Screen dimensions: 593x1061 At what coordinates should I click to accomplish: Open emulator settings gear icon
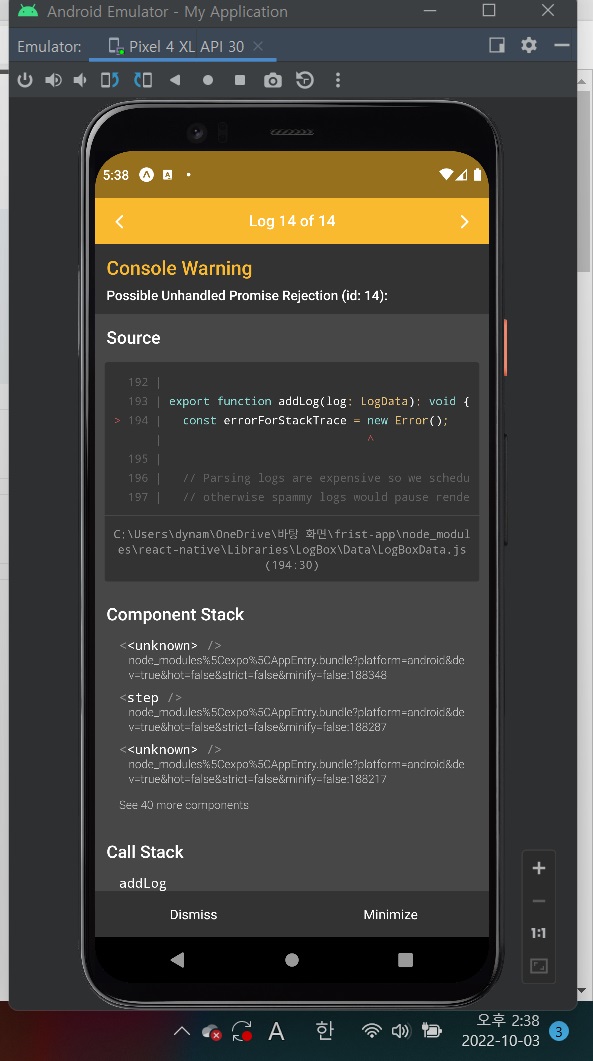(529, 45)
